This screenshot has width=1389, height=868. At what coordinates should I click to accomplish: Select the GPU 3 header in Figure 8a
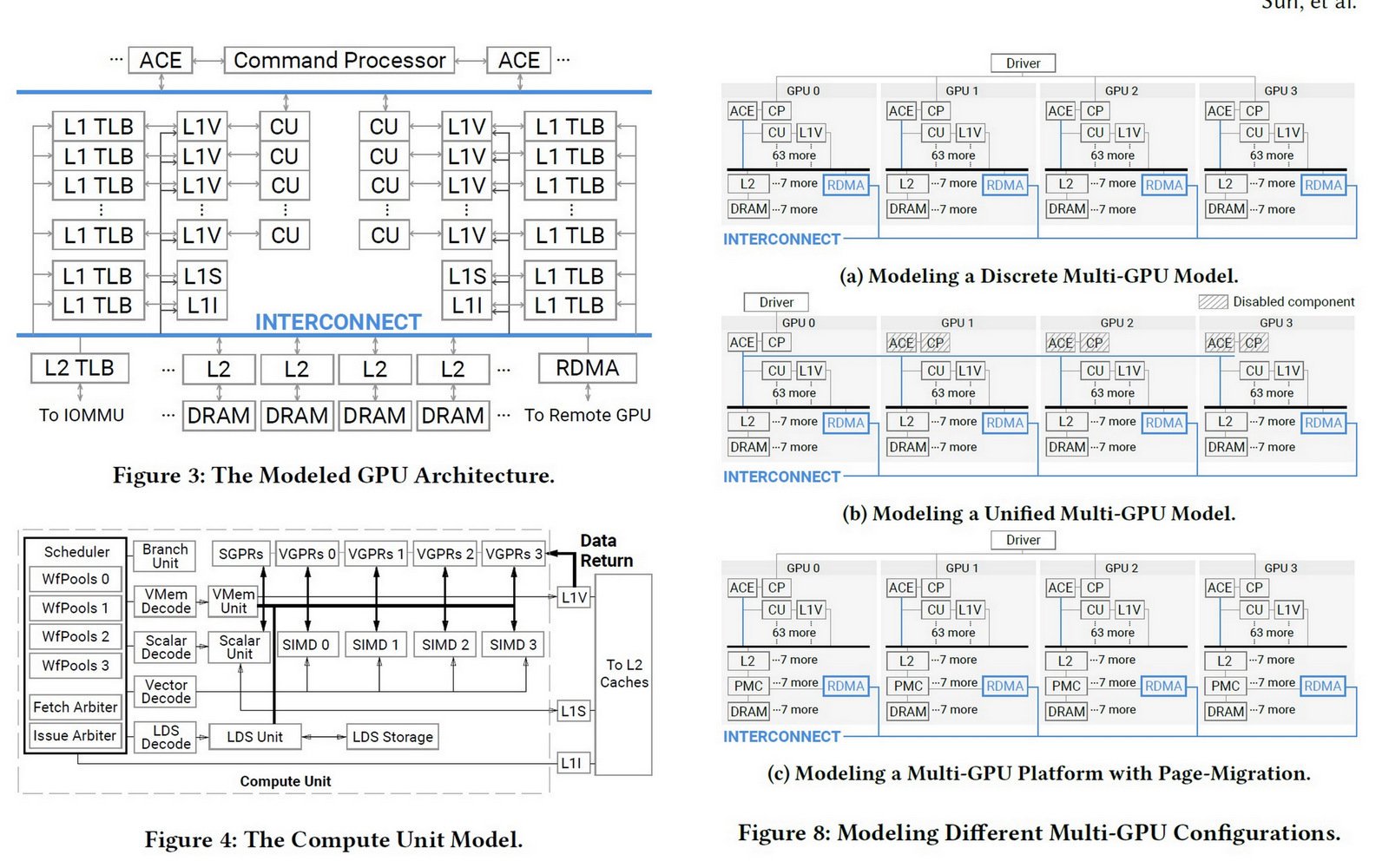[x=1280, y=90]
